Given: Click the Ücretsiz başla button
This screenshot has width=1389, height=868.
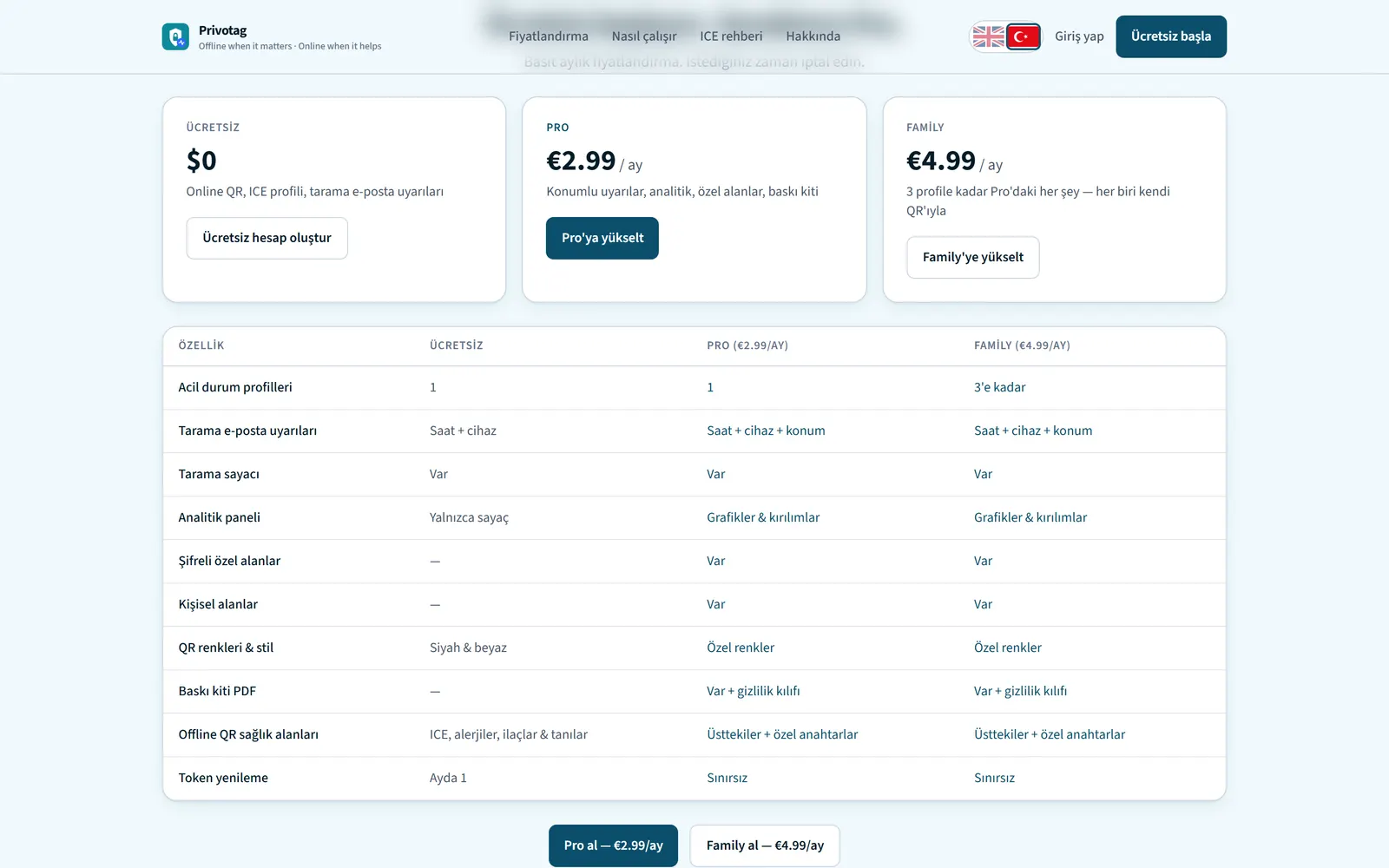Looking at the screenshot, I should pyautogui.click(x=1171, y=36).
